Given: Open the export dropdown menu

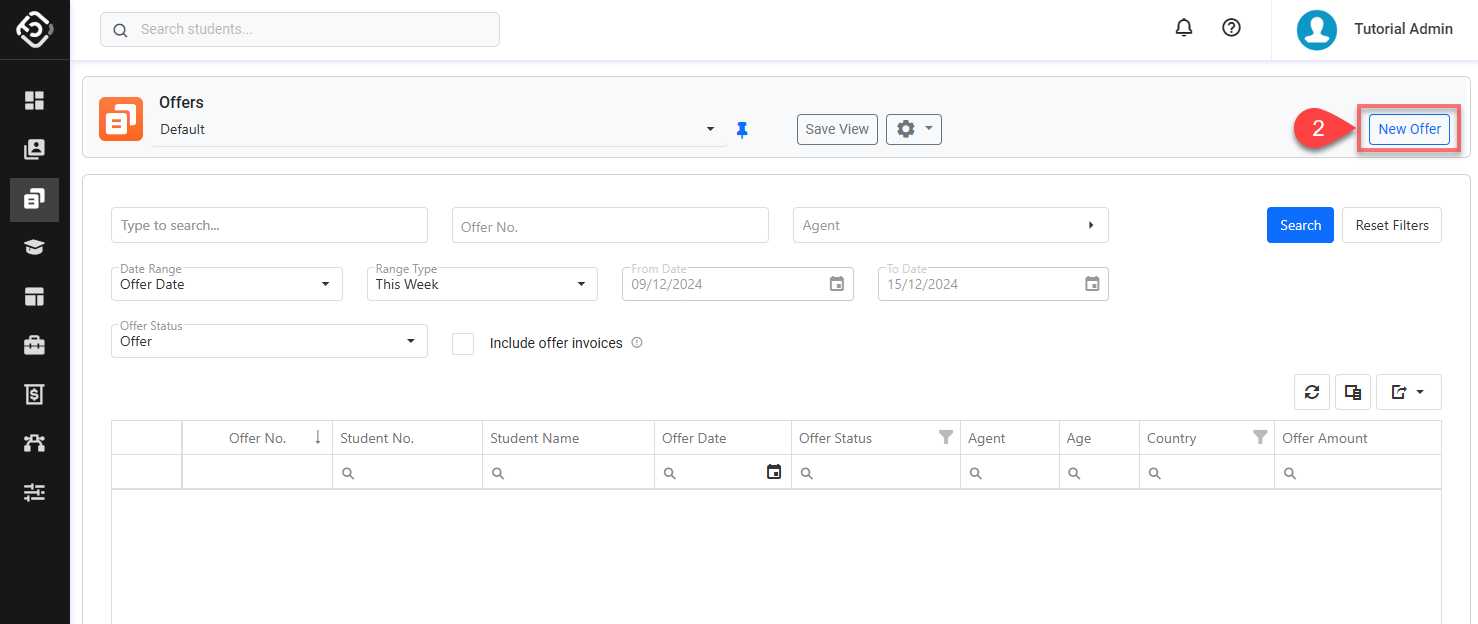Looking at the screenshot, I should (1408, 393).
